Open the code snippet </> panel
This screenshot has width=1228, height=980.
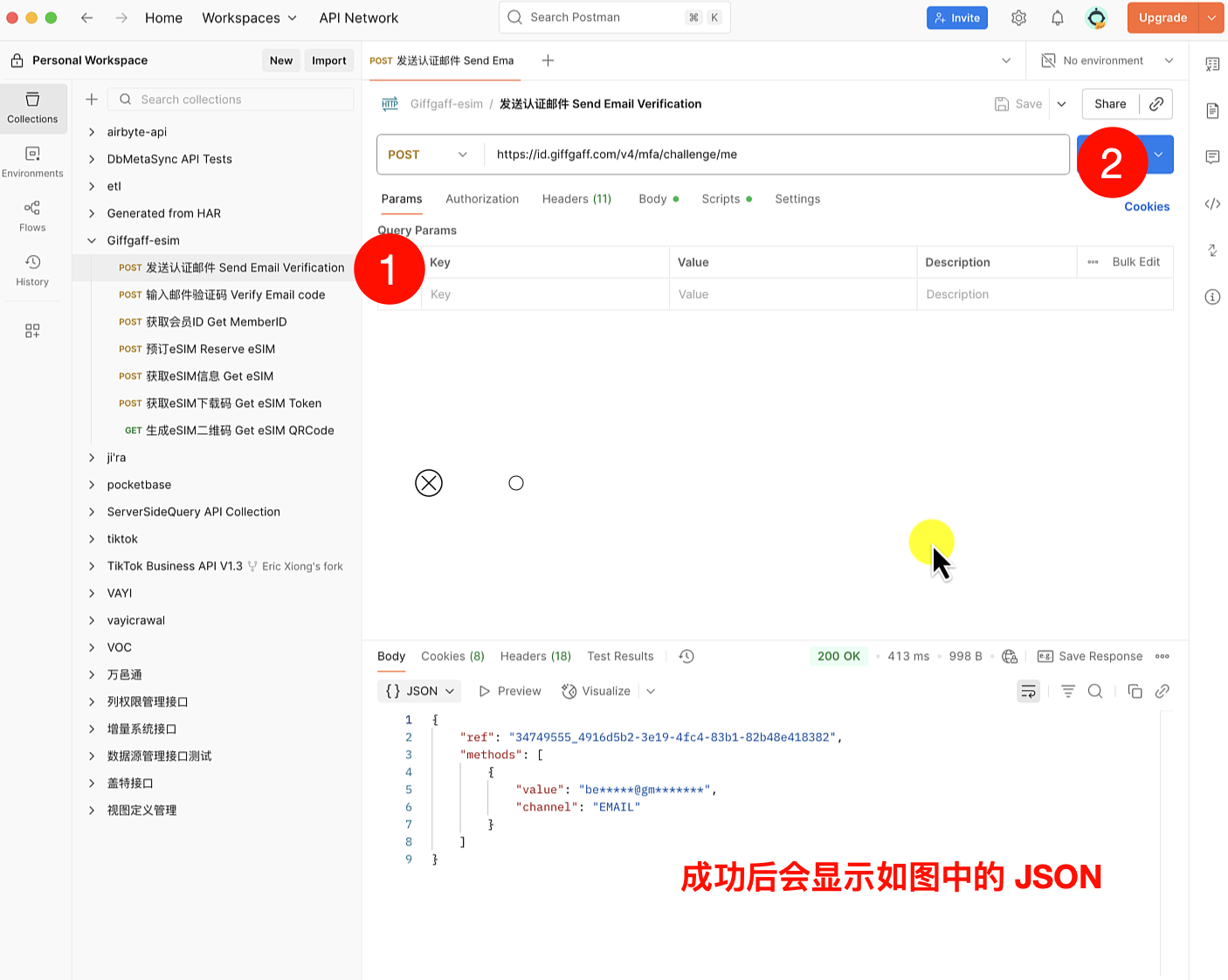(x=1212, y=204)
